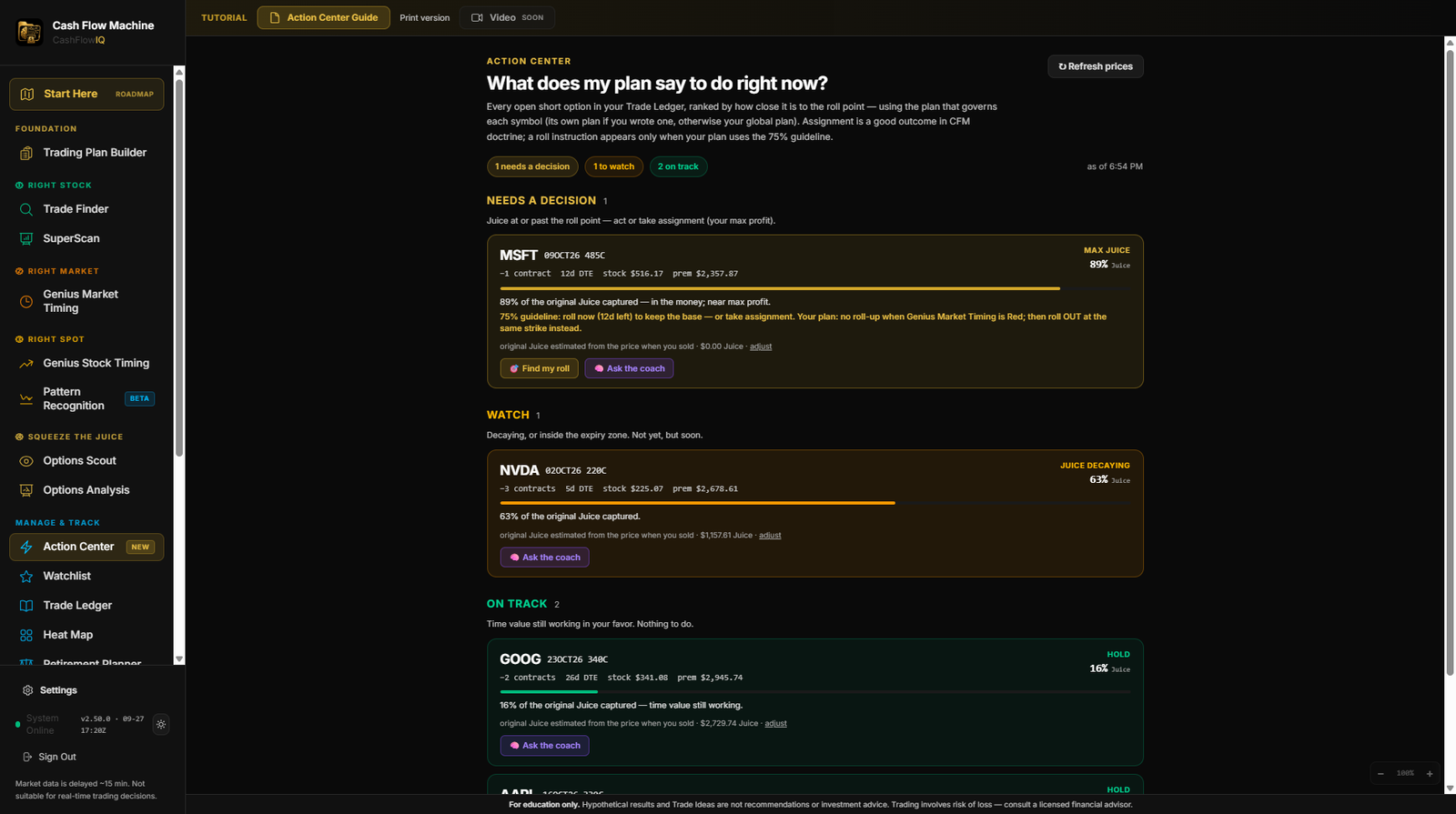Toggle the "1 needs a decision" filter chip
The image size is (1456, 814).
[x=532, y=166]
